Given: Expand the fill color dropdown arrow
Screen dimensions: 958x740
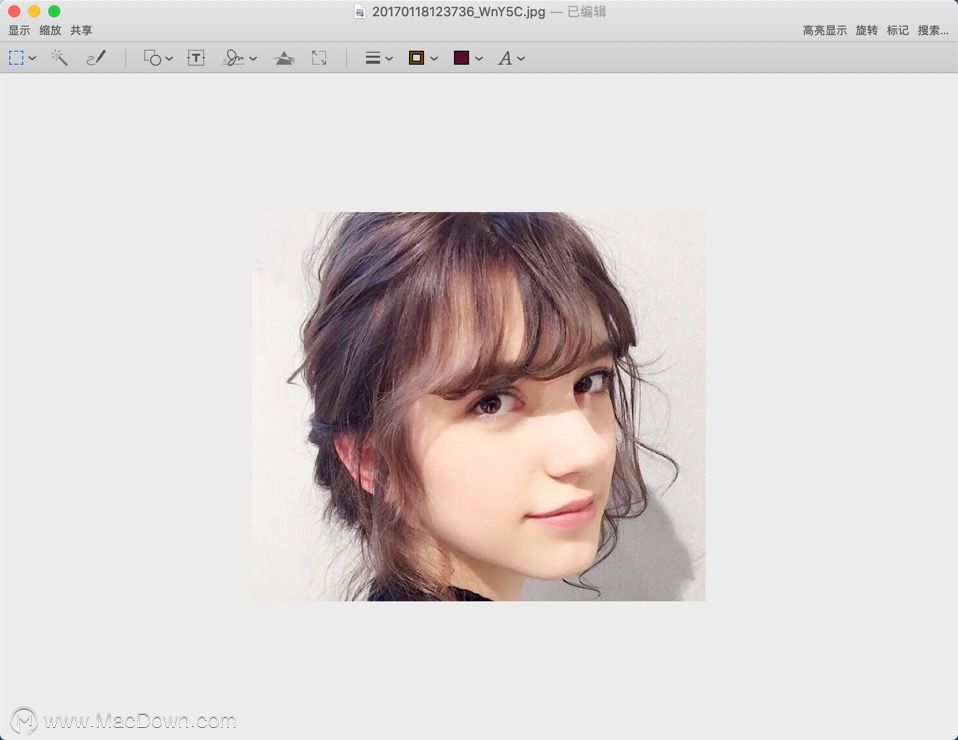Looking at the screenshot, I should 479,59.
